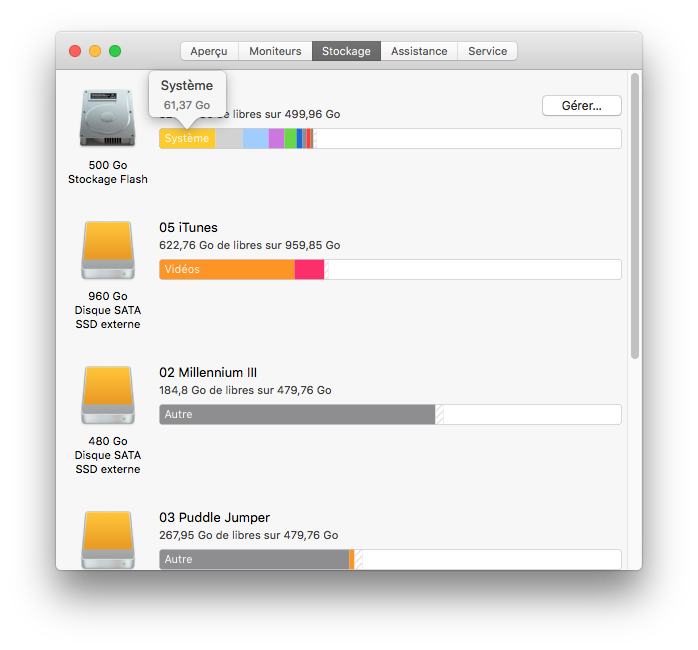Click the Gérer... button
698x650 pixels.
point(581,106)
